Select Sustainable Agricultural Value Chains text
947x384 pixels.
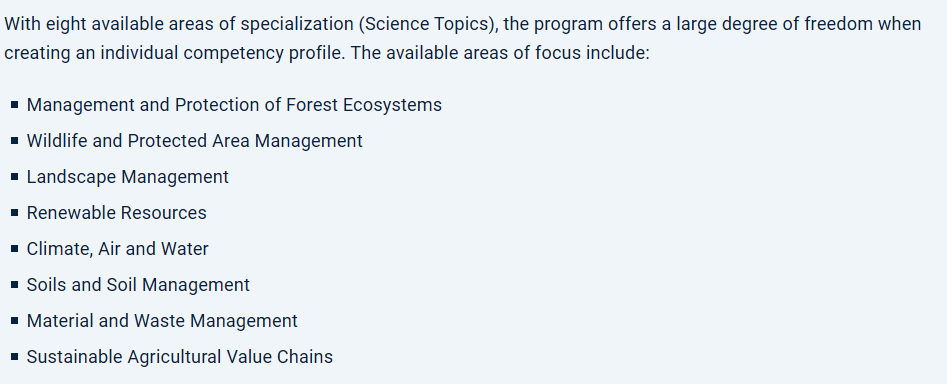[179, 357]
